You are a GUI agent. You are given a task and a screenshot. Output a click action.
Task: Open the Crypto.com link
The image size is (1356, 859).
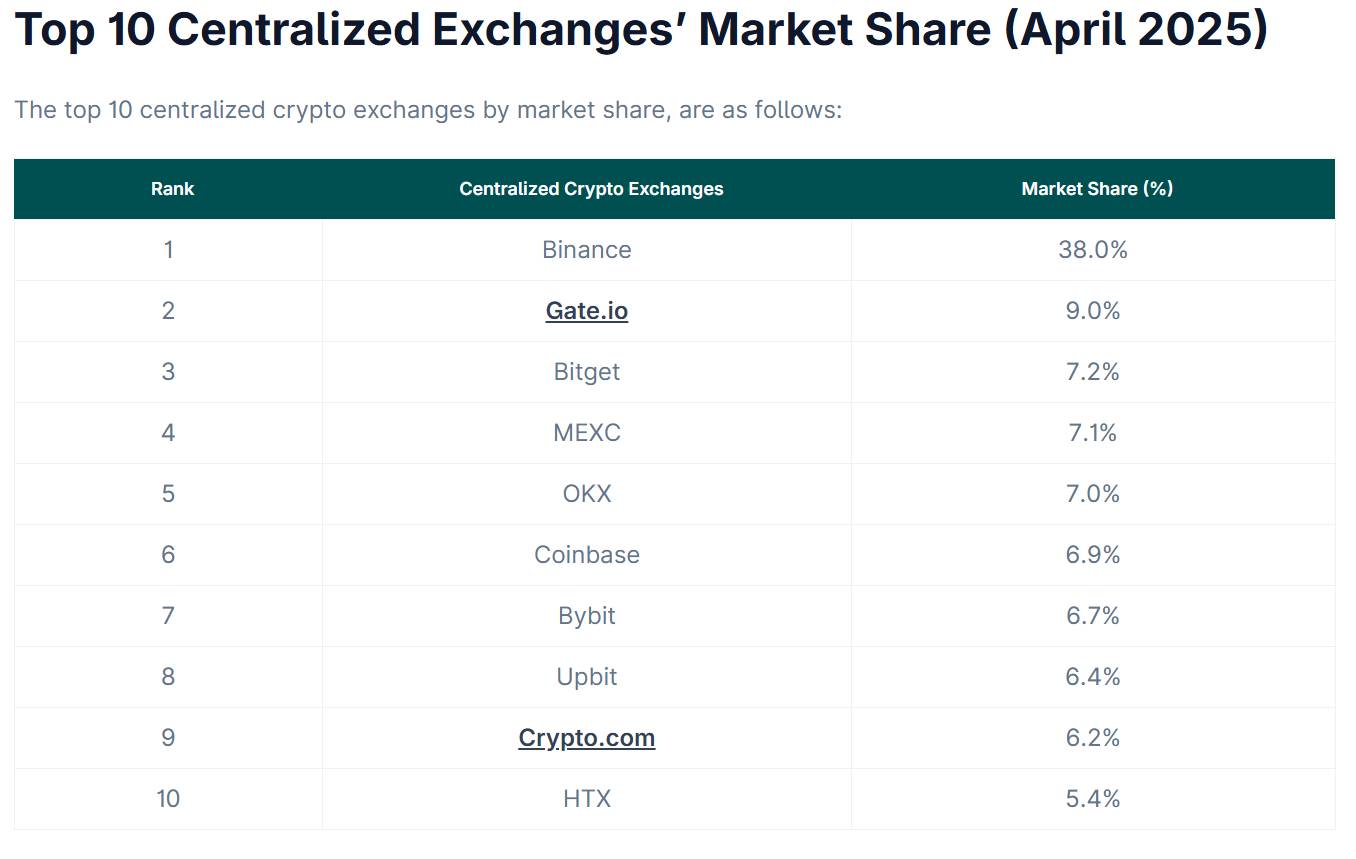(x=586, y=738)
